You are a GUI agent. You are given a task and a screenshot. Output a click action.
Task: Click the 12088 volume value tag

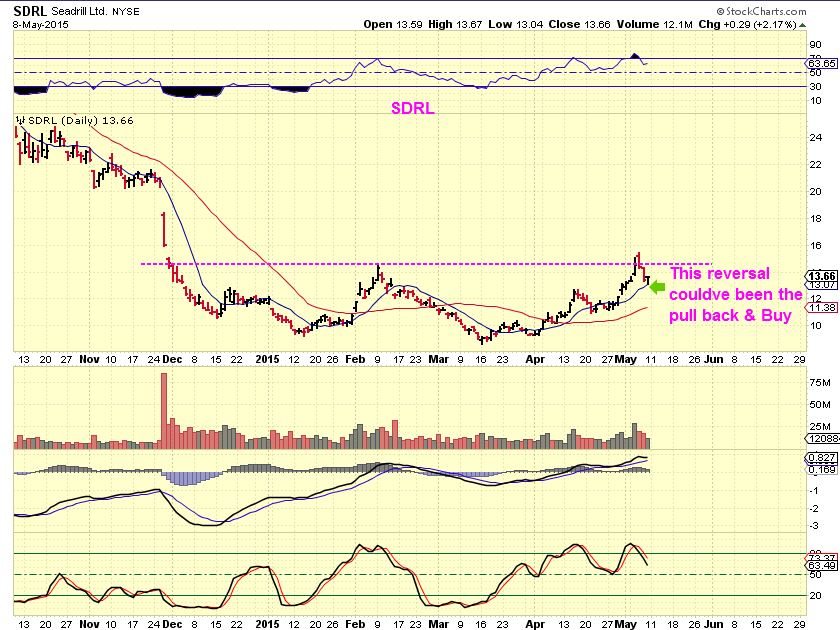point(822,439)
